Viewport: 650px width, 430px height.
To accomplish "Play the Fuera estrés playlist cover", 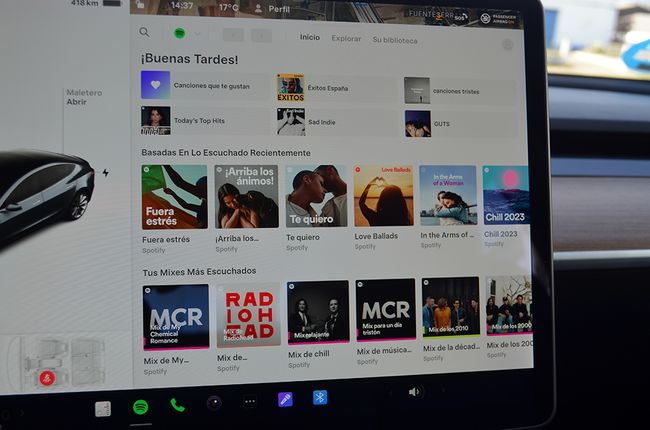I will click(x=175, y=197).
